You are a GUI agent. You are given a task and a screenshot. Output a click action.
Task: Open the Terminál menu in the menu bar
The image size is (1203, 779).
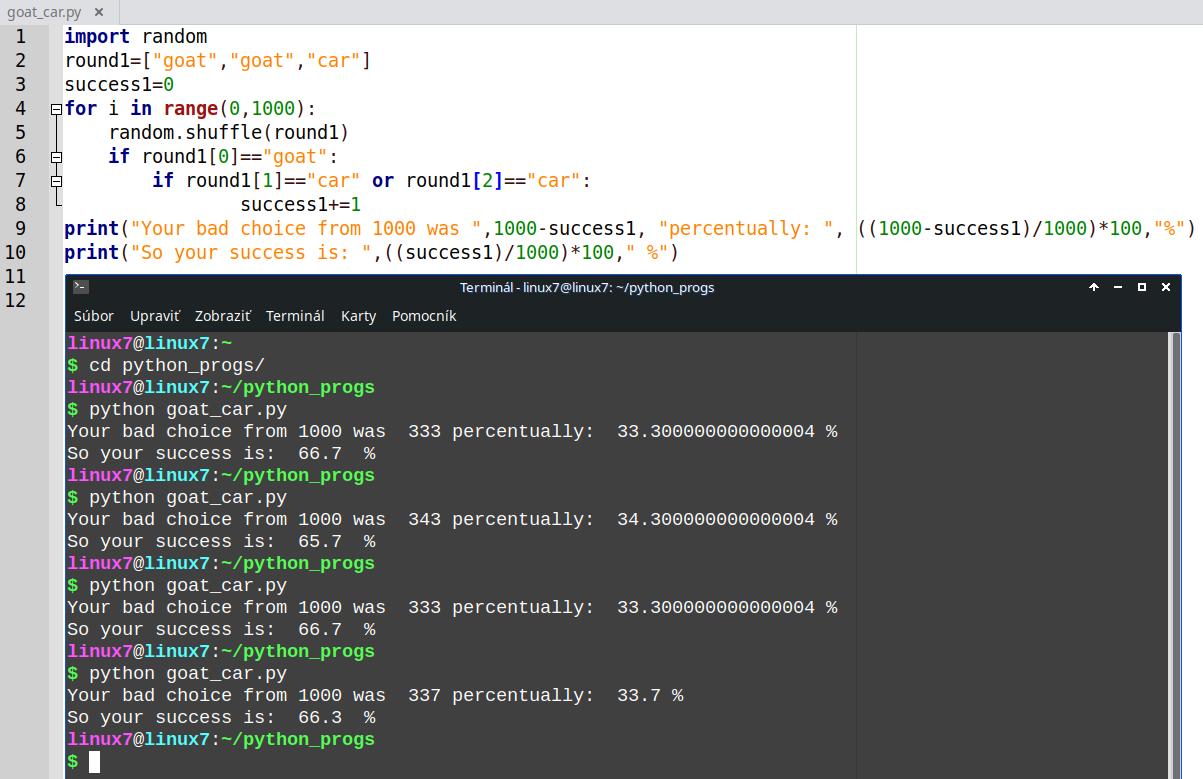295,316
